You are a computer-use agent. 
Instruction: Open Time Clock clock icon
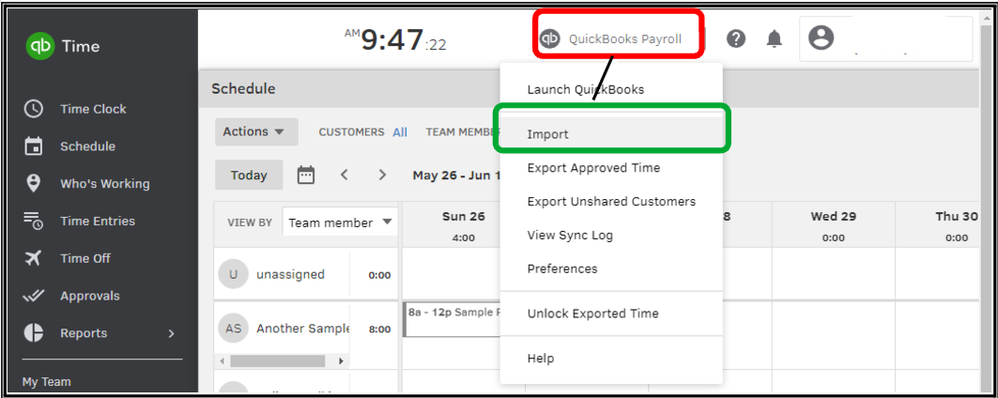click(x=33, y=109)
